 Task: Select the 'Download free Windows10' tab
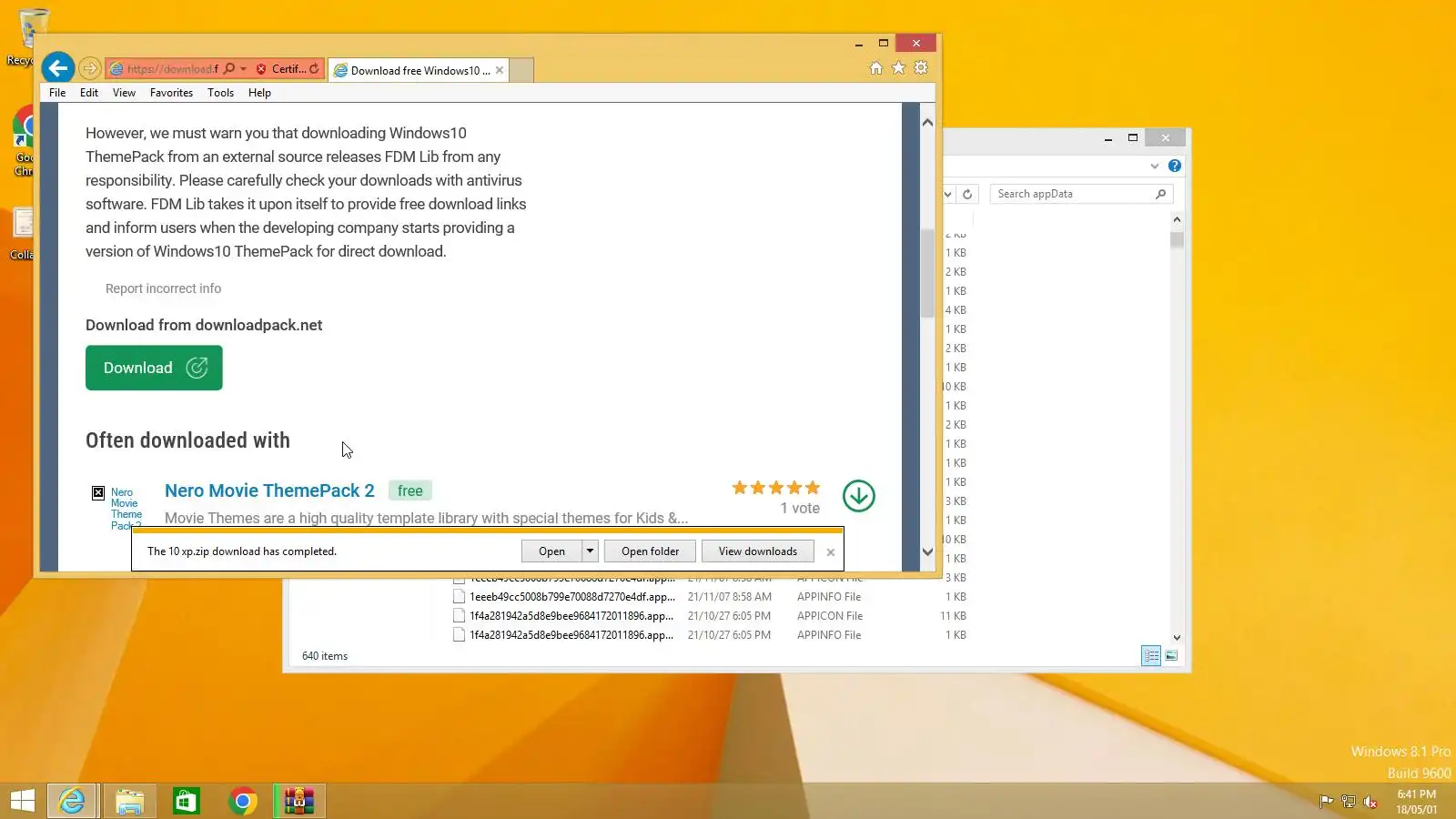pos(420,70)
